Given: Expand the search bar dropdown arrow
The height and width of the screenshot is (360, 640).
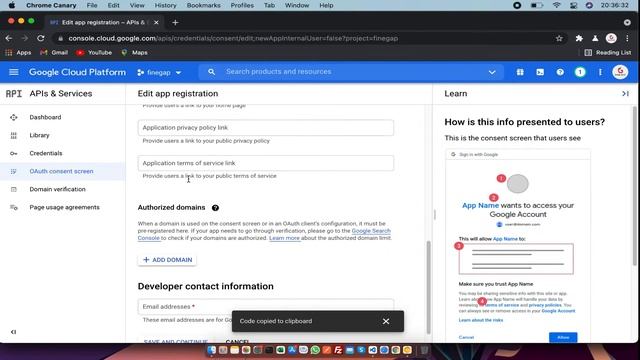Looking at the screenshot, I should click(x=492, y=72).
